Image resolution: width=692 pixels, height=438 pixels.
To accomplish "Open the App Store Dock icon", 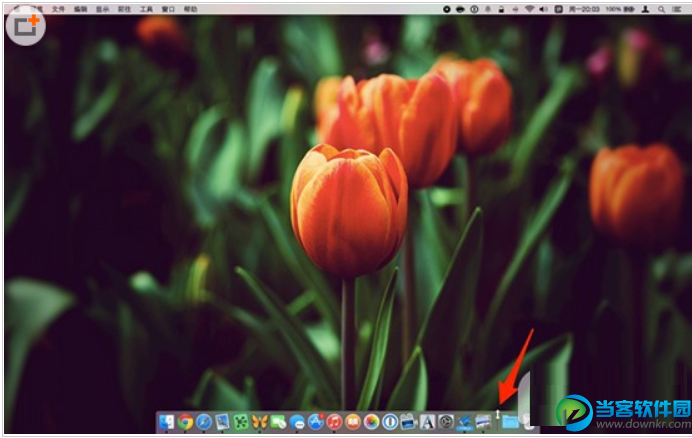I will [316, 422].
